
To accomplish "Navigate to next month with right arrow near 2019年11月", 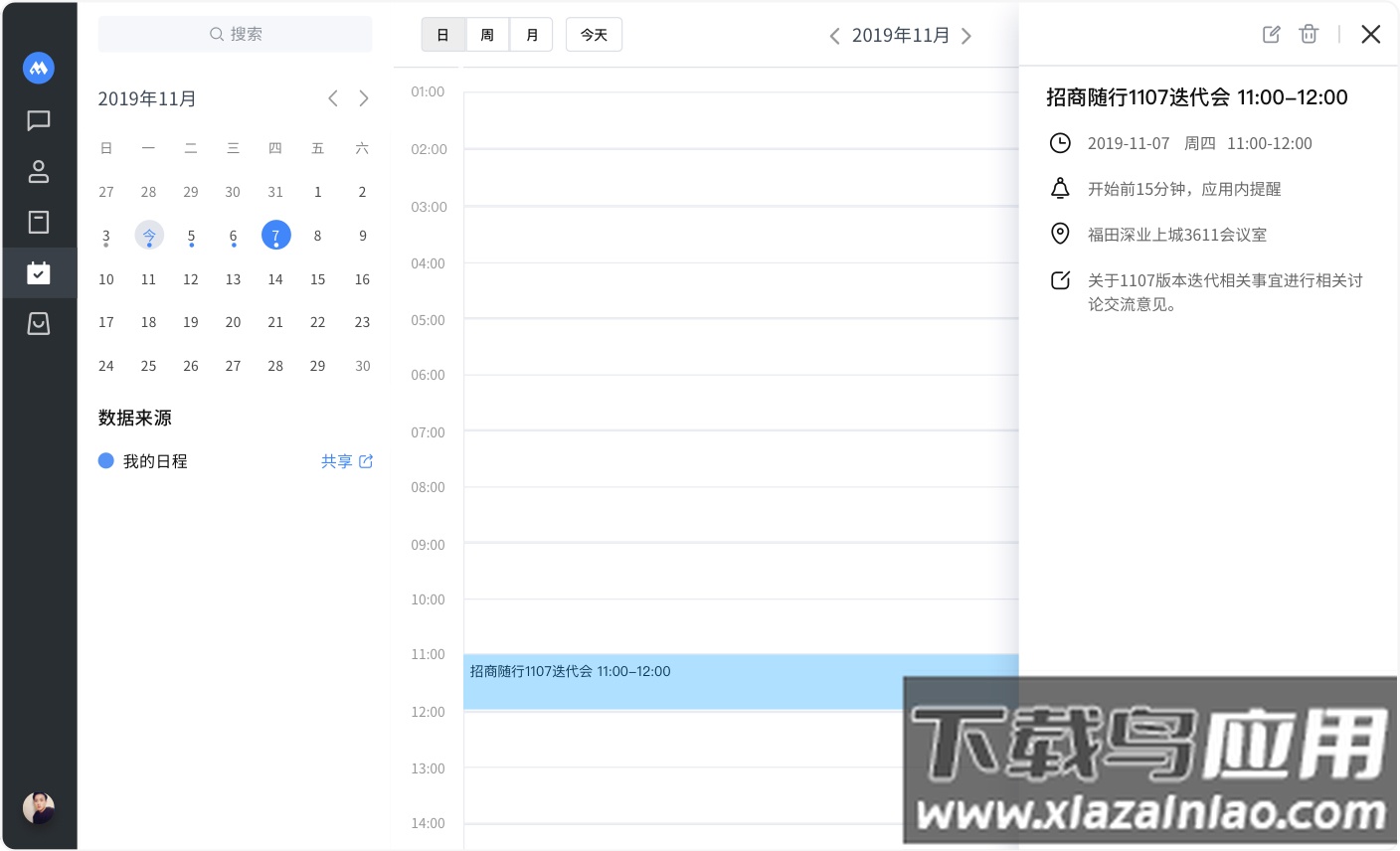I will point(965,35).
